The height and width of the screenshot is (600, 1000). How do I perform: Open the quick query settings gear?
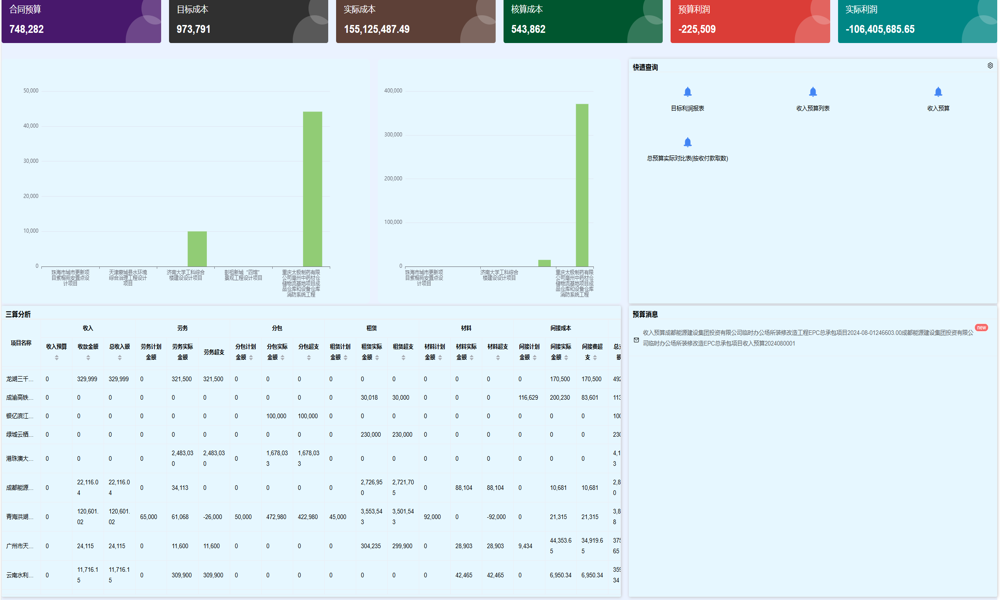[x=990, y=66]
